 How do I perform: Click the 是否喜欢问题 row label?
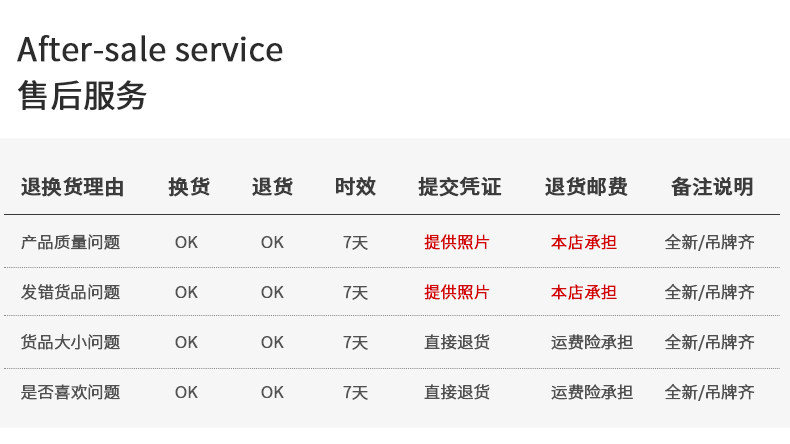(x=70, y=392)
